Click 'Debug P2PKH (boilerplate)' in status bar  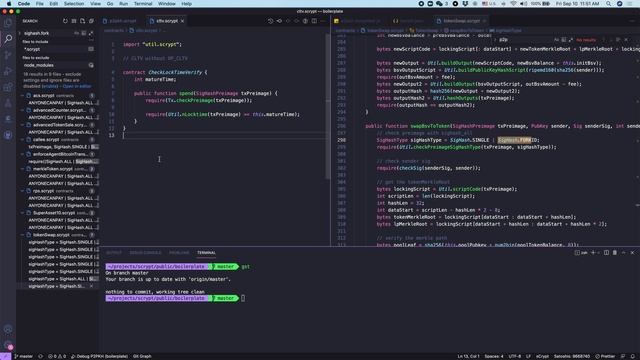point(99,356)
